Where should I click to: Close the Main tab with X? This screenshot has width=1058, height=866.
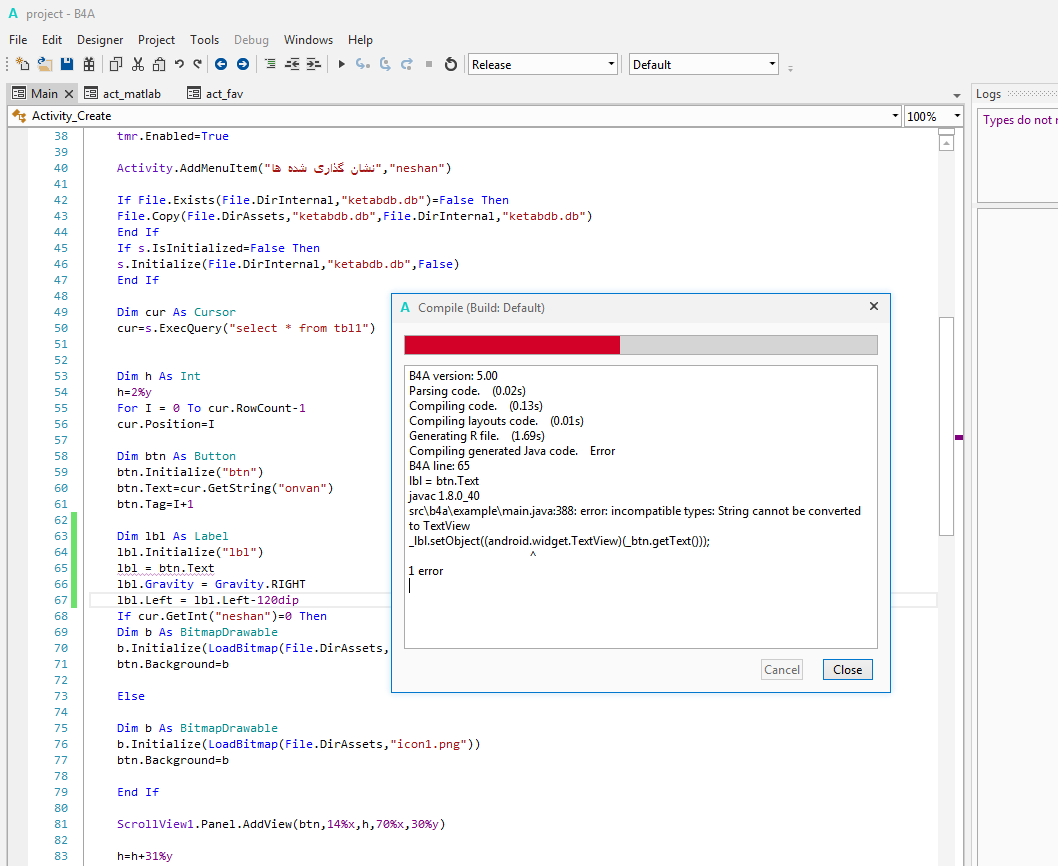[69, 93]
